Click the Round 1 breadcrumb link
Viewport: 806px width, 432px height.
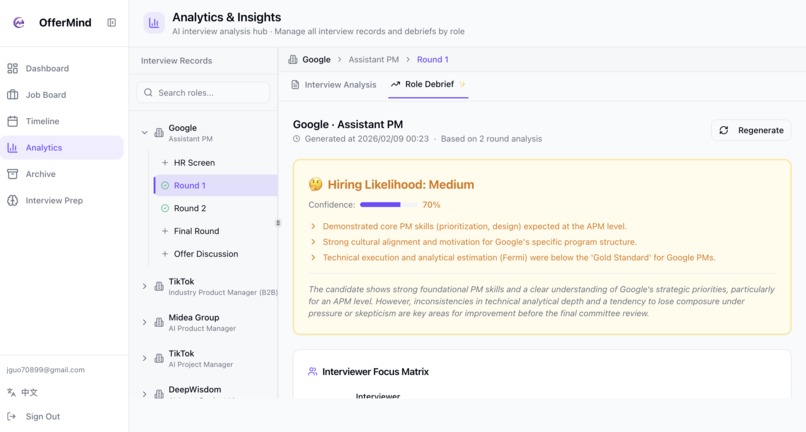tap(433, 60)
